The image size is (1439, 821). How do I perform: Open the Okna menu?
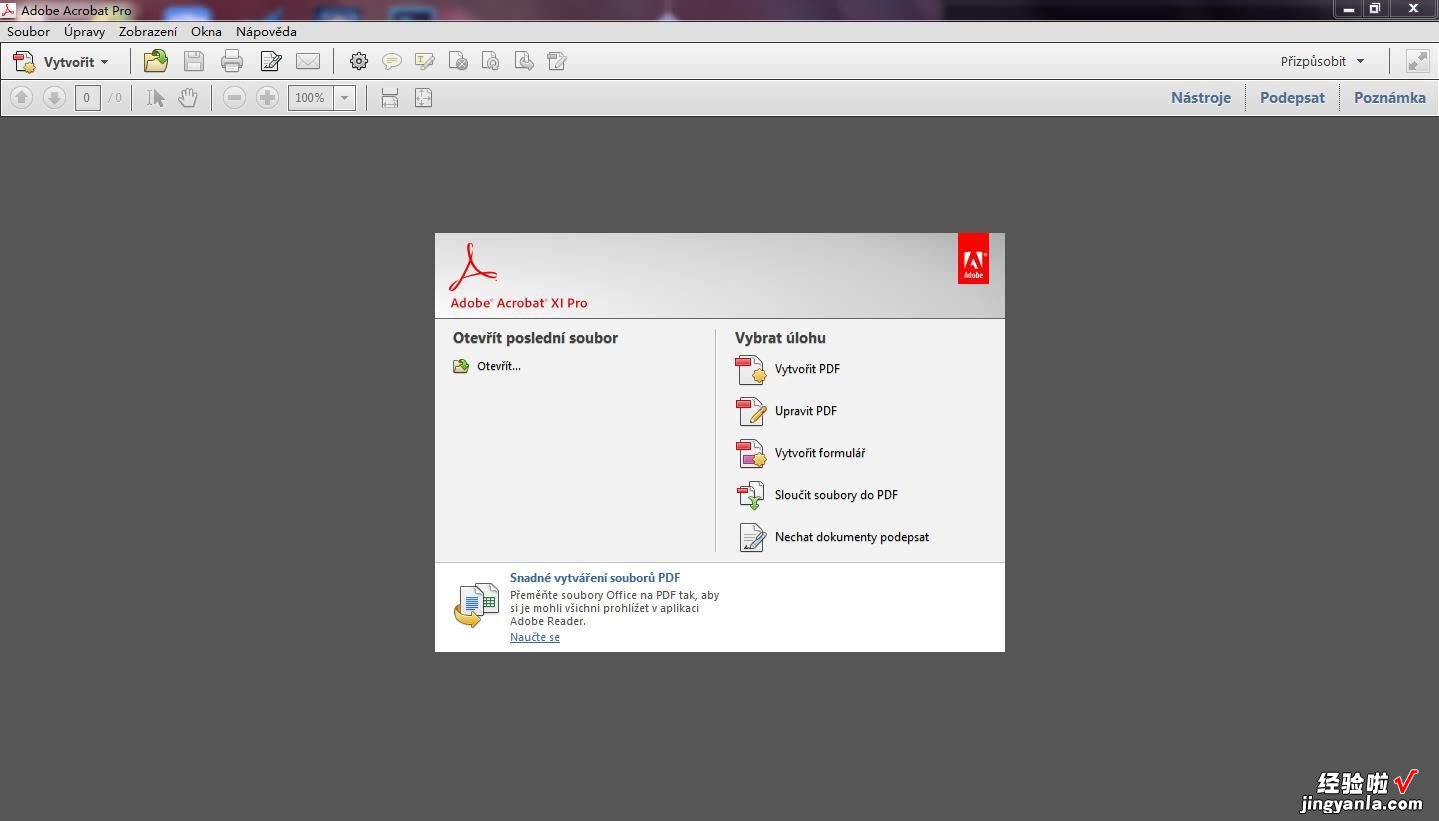[206, 31]
